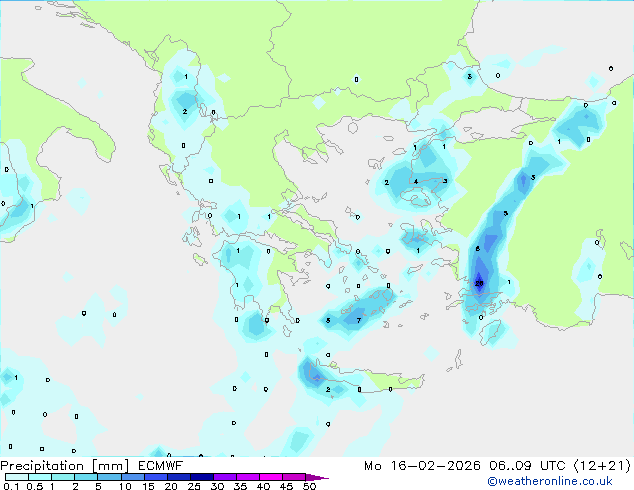Click the 'ECMWF' model label
634x490 pixels.
pyautogui.click(x=161, y=466)
